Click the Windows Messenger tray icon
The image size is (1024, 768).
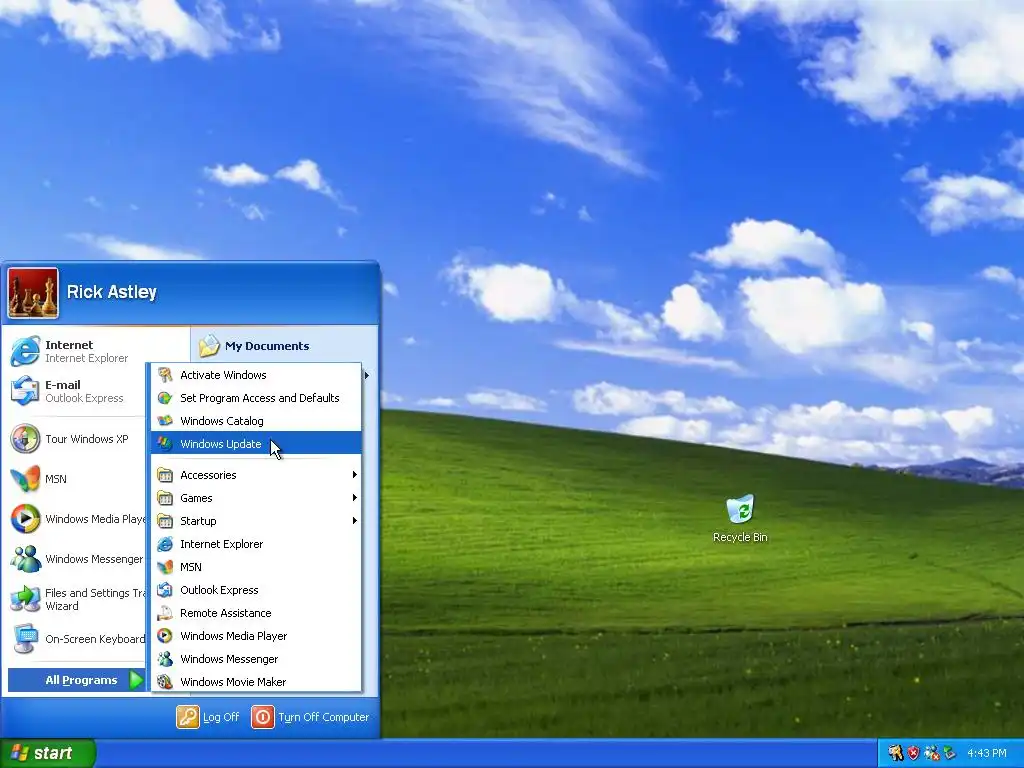pos(931,753)
